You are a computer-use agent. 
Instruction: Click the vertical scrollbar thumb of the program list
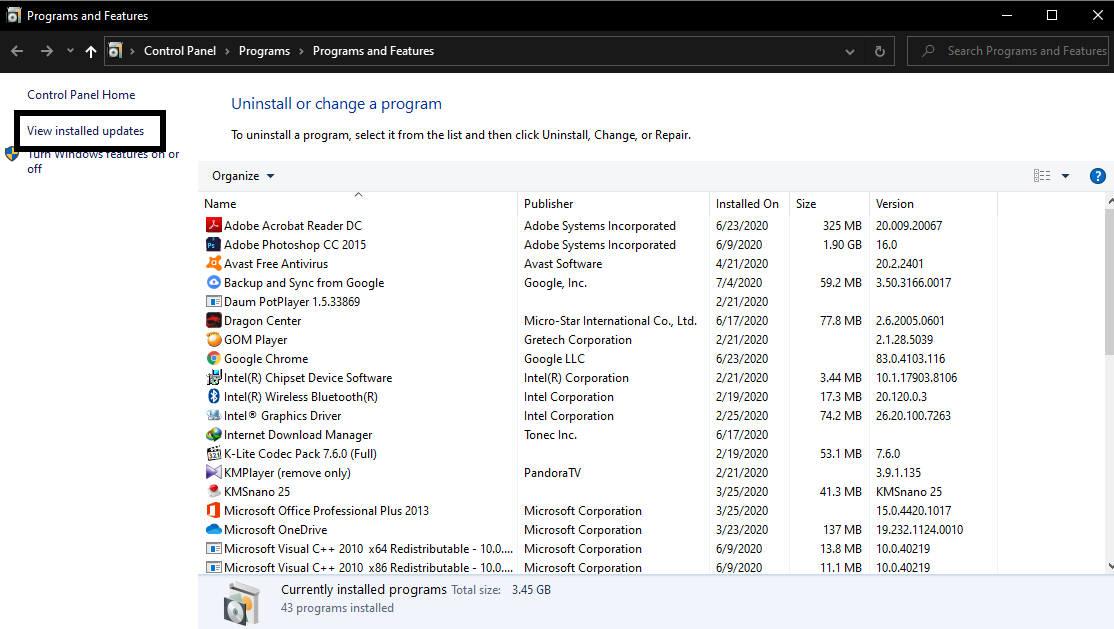tap(1110, 281)
